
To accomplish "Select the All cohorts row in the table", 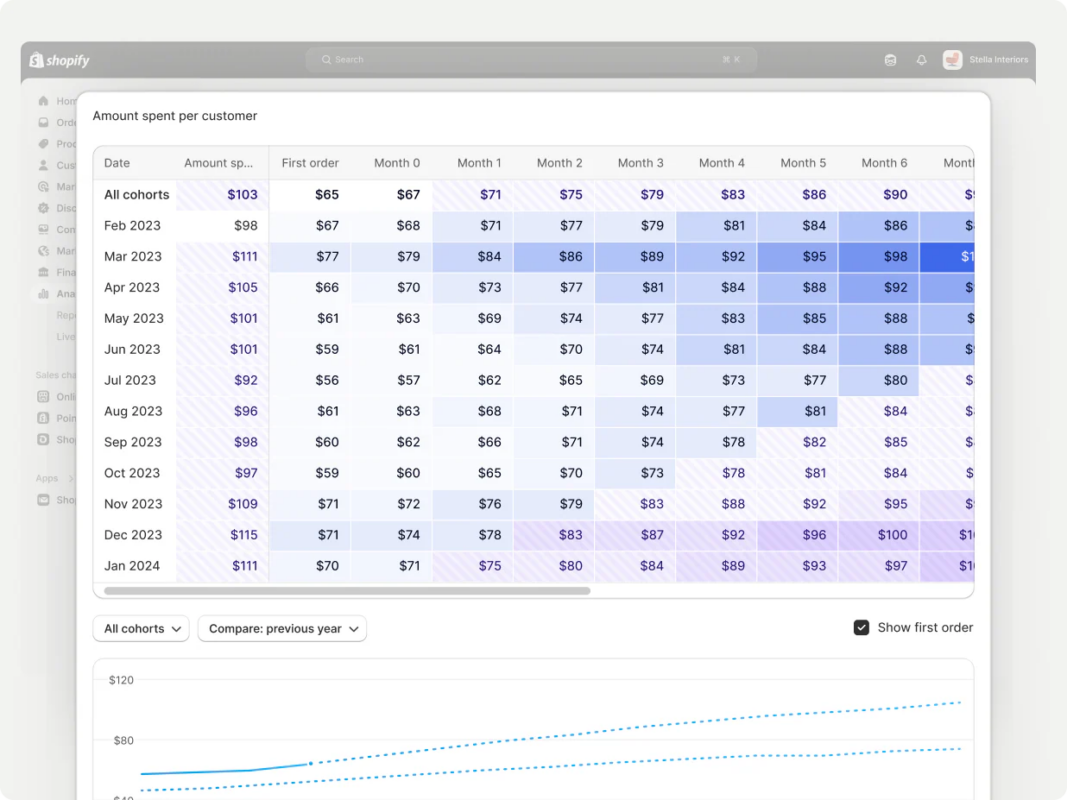I will click(x=136, y=194).
